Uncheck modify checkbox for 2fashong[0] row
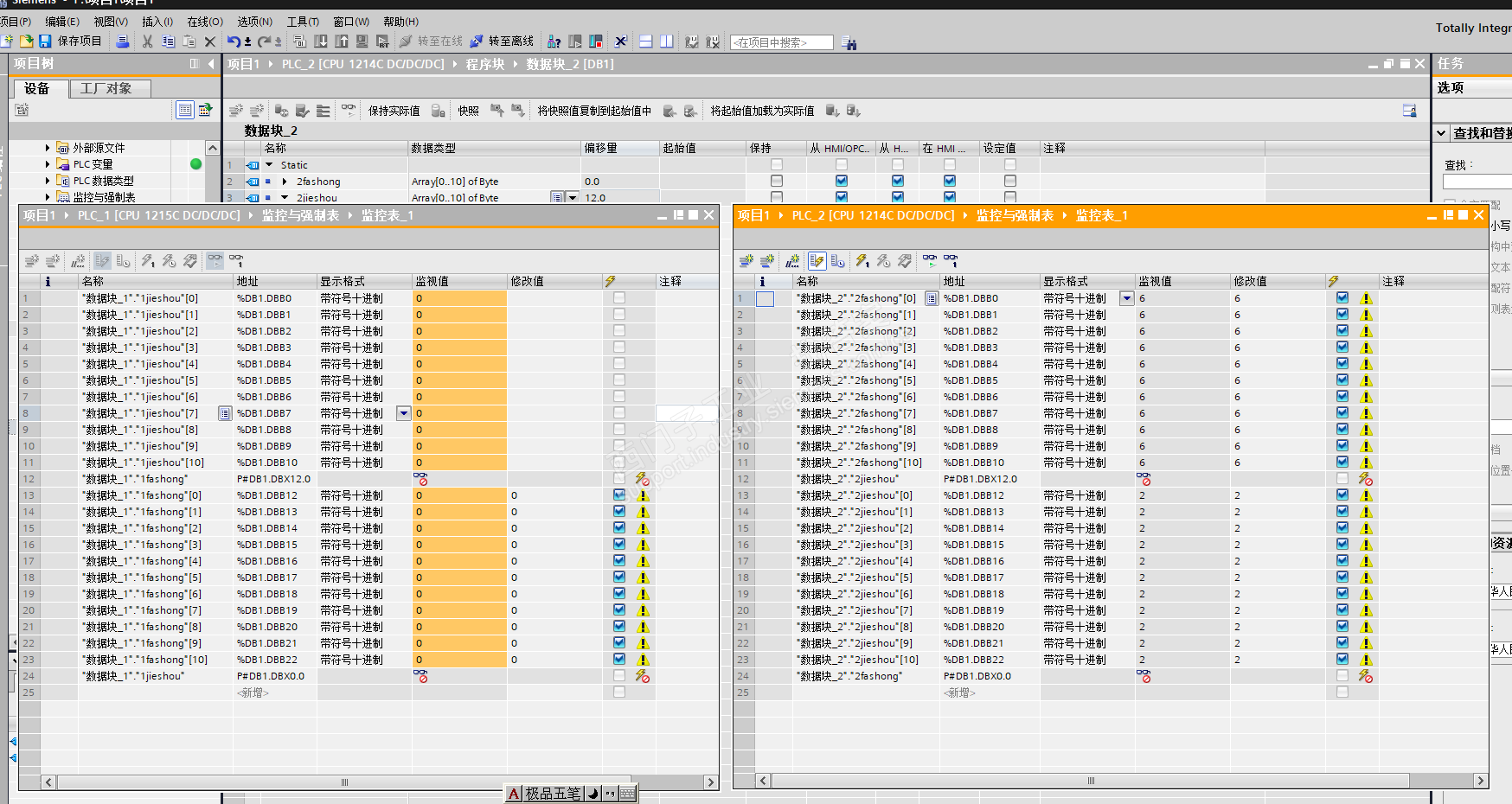Viewport: 1512px width, 804px height. pos(1342,298)
